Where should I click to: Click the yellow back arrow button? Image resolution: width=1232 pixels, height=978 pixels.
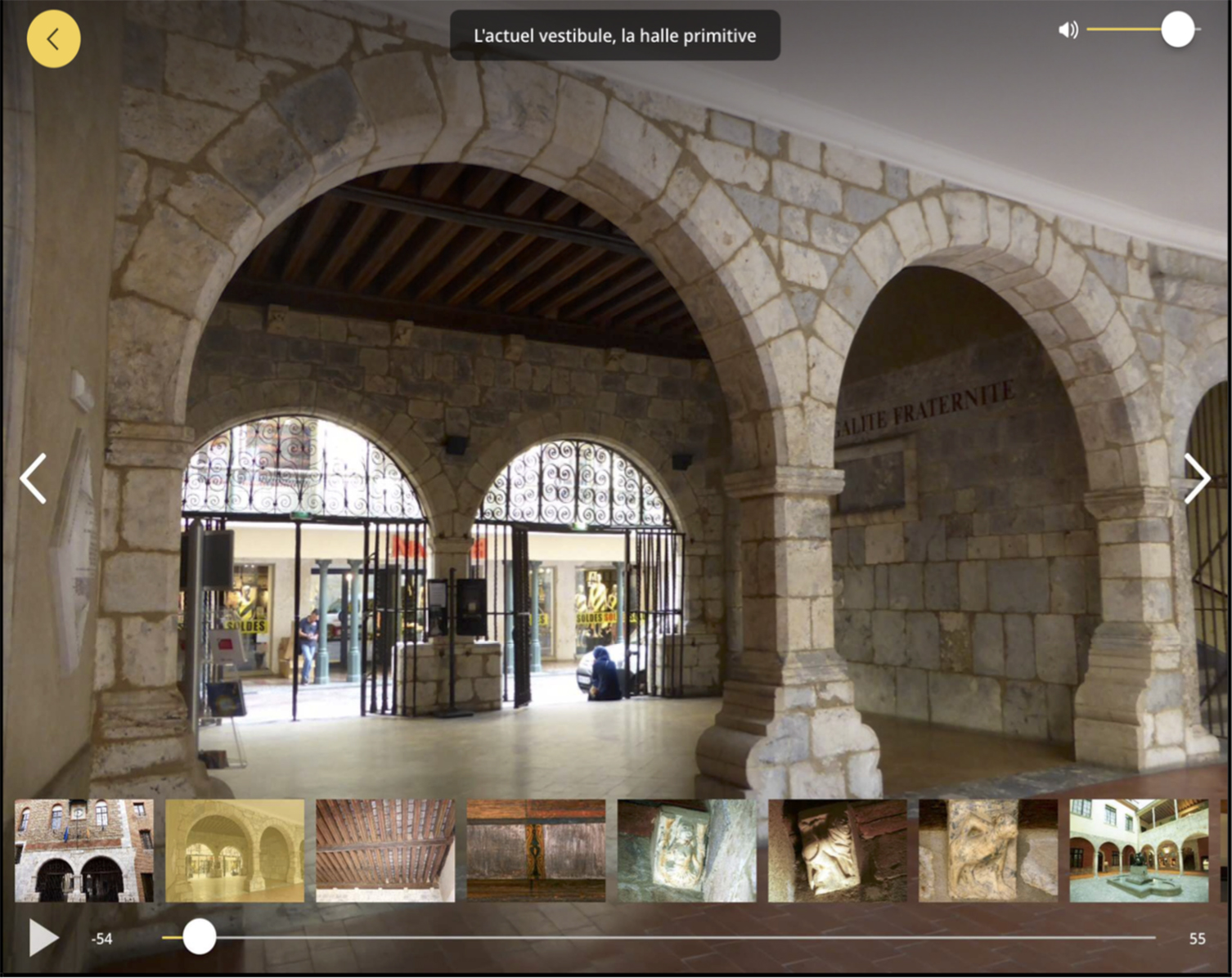53,38
